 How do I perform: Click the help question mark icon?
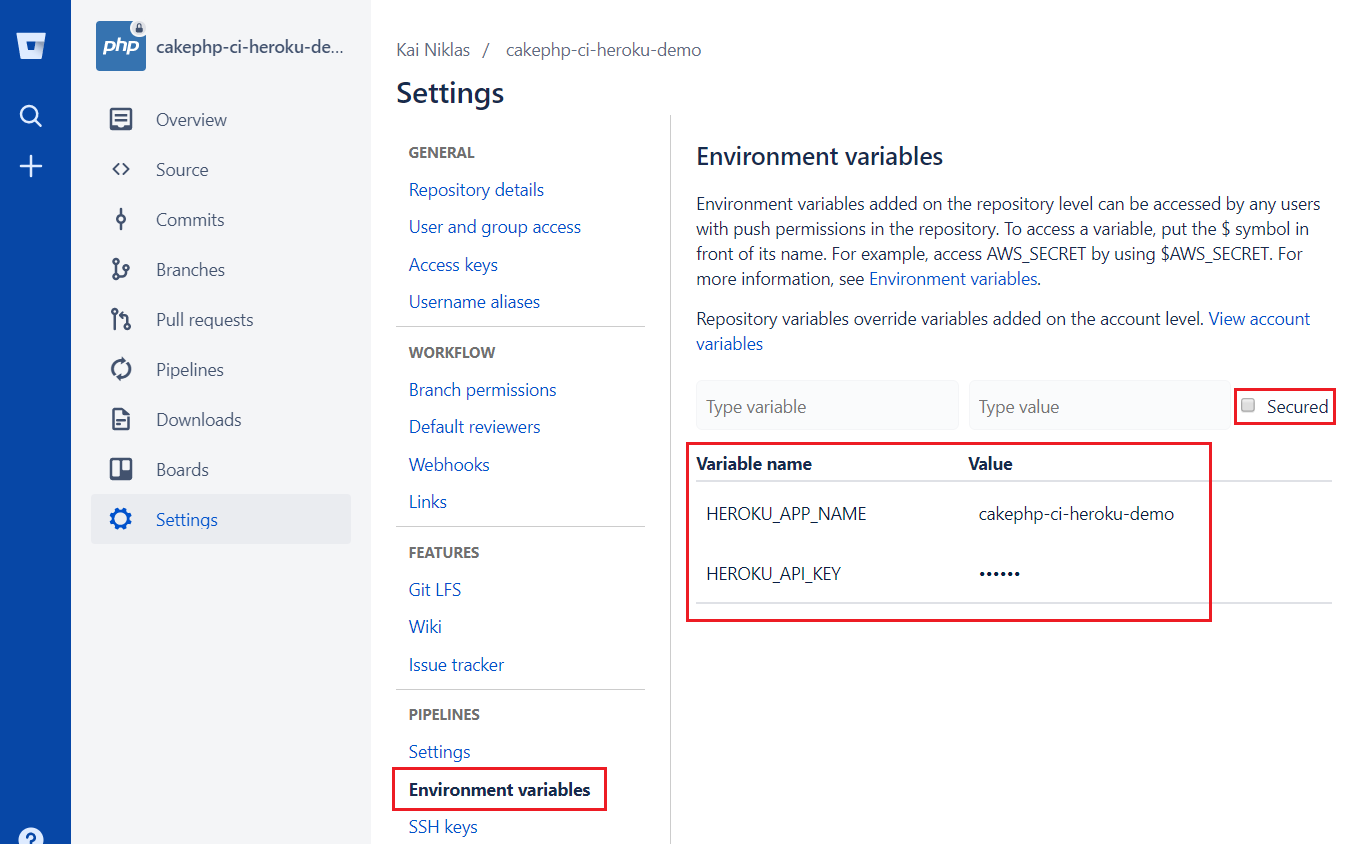tap(31, 836)
